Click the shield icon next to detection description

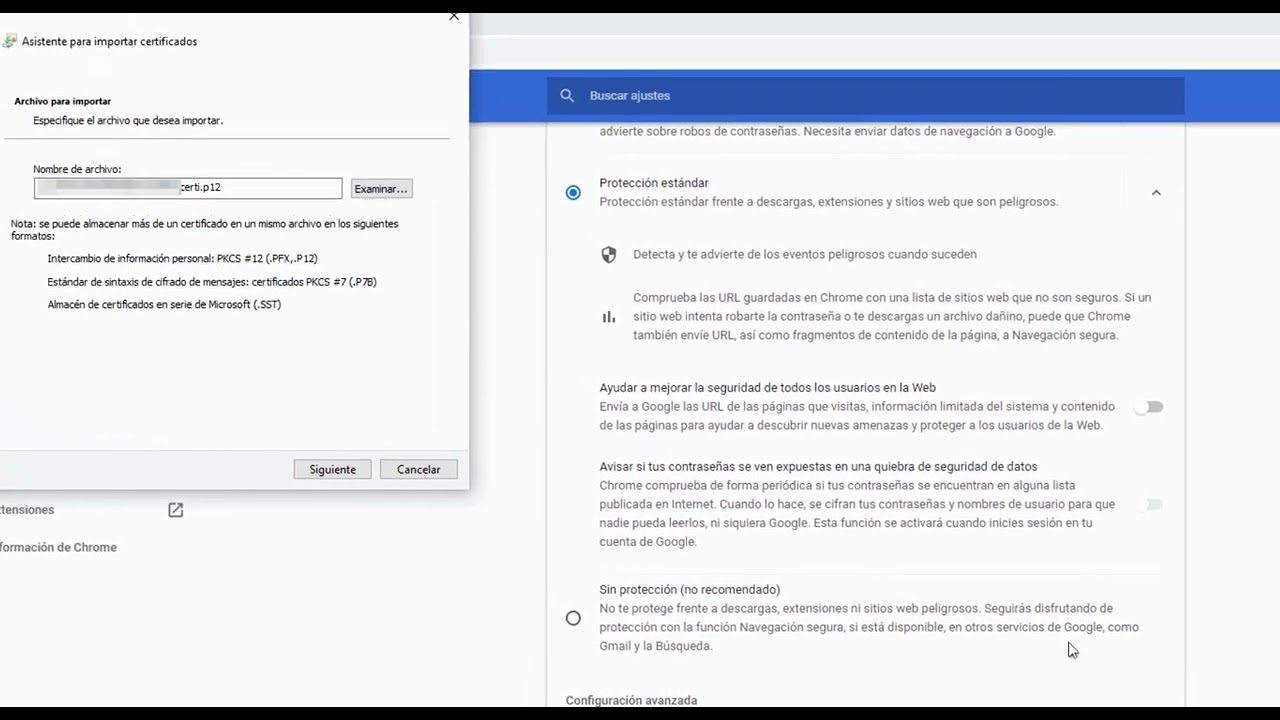point(608,254)
